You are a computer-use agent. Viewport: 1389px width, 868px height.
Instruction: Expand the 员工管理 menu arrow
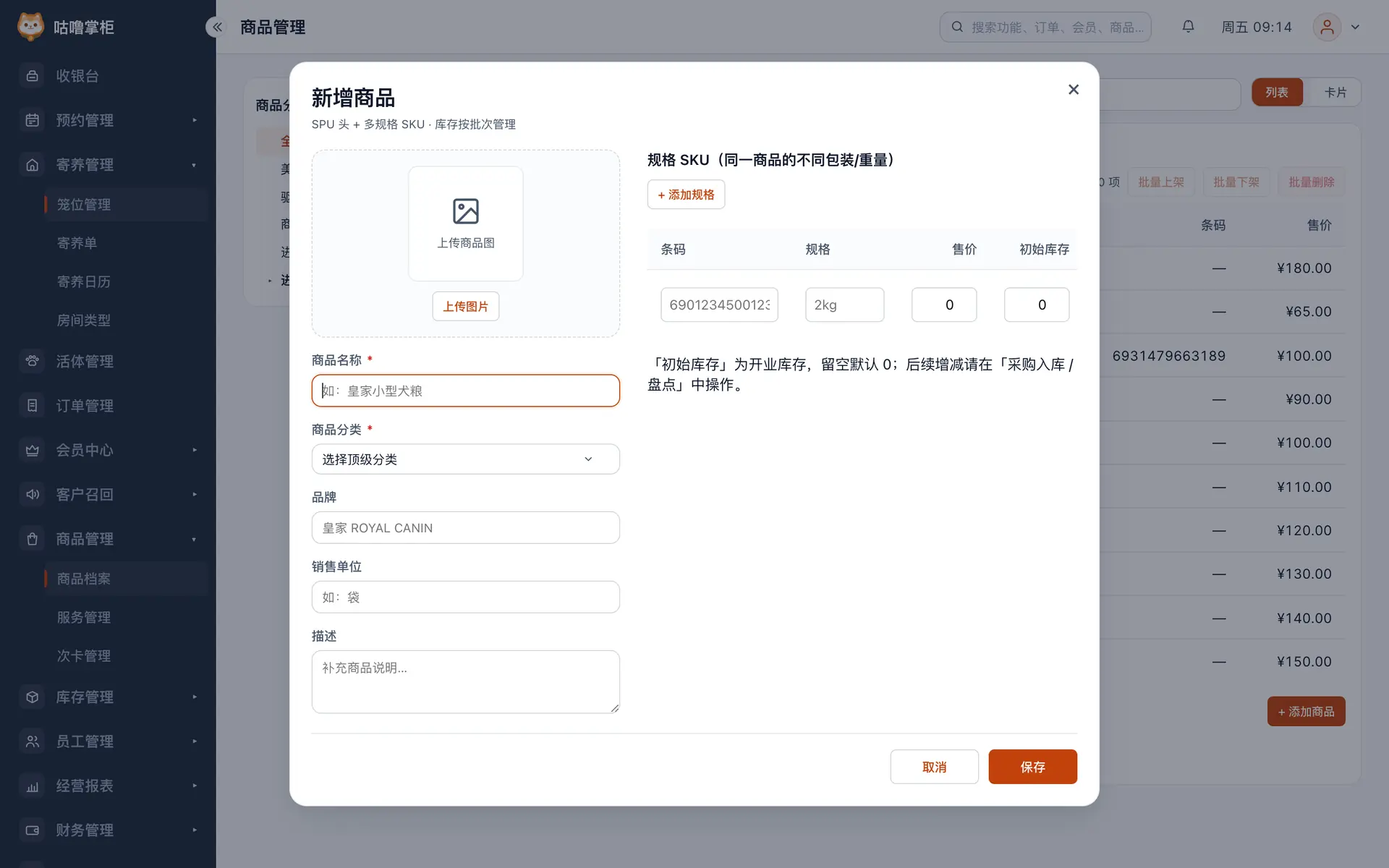click(x=195, y=741)
